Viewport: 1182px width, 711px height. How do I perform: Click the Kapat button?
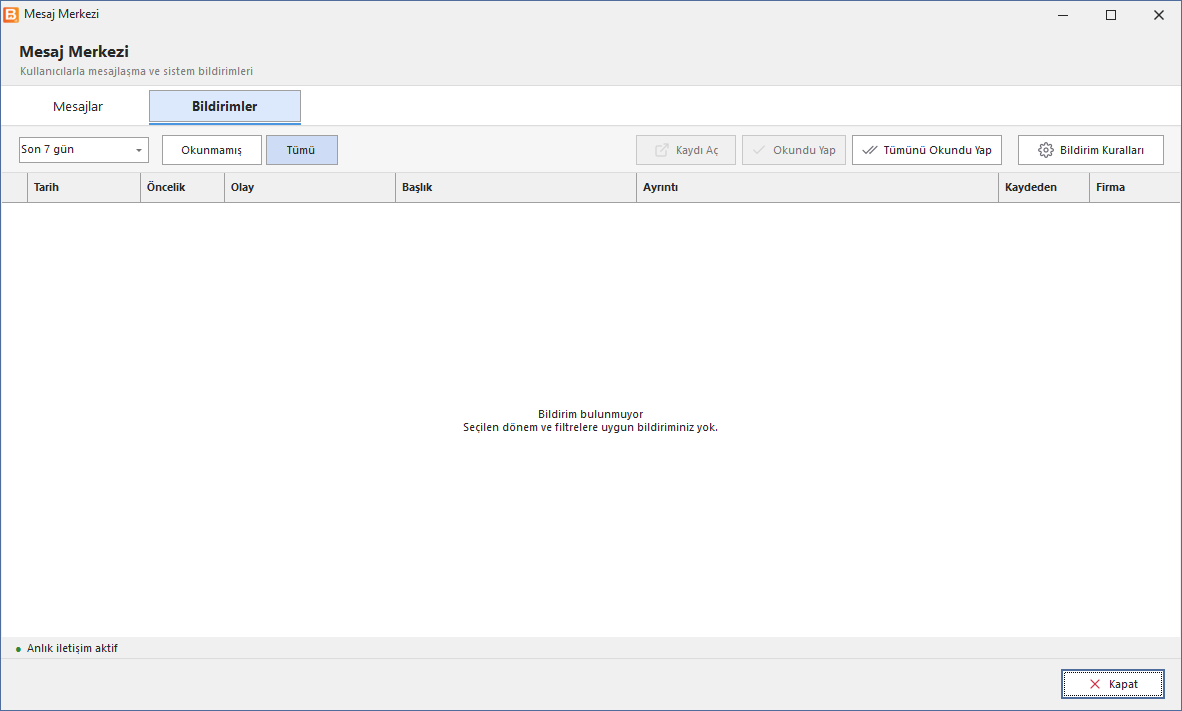[x=1113, y=684]
